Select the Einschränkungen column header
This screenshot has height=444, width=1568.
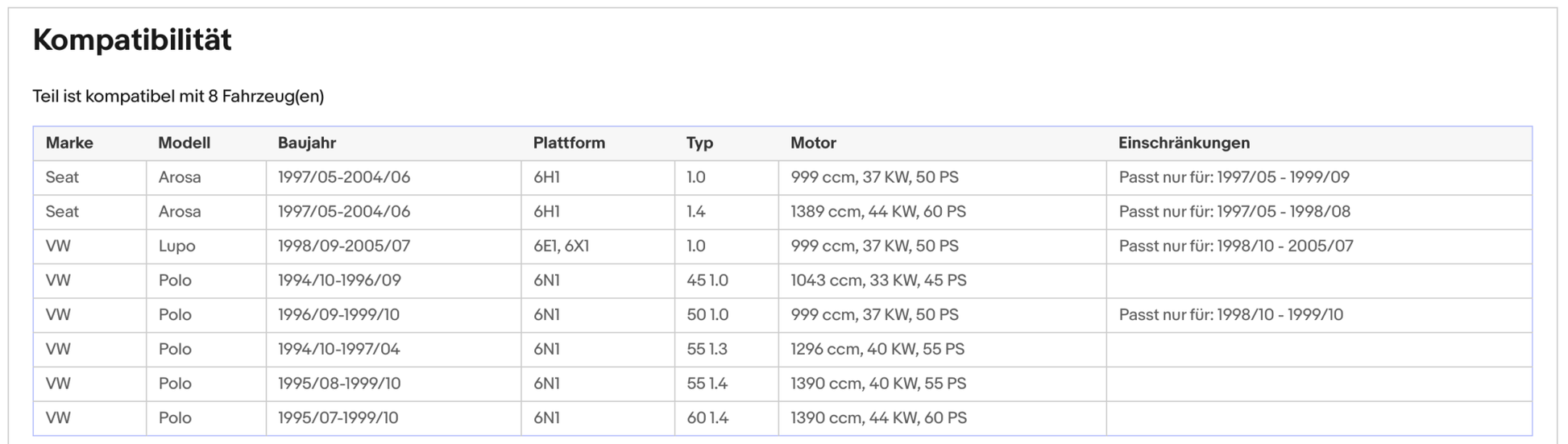point(1184,143)
